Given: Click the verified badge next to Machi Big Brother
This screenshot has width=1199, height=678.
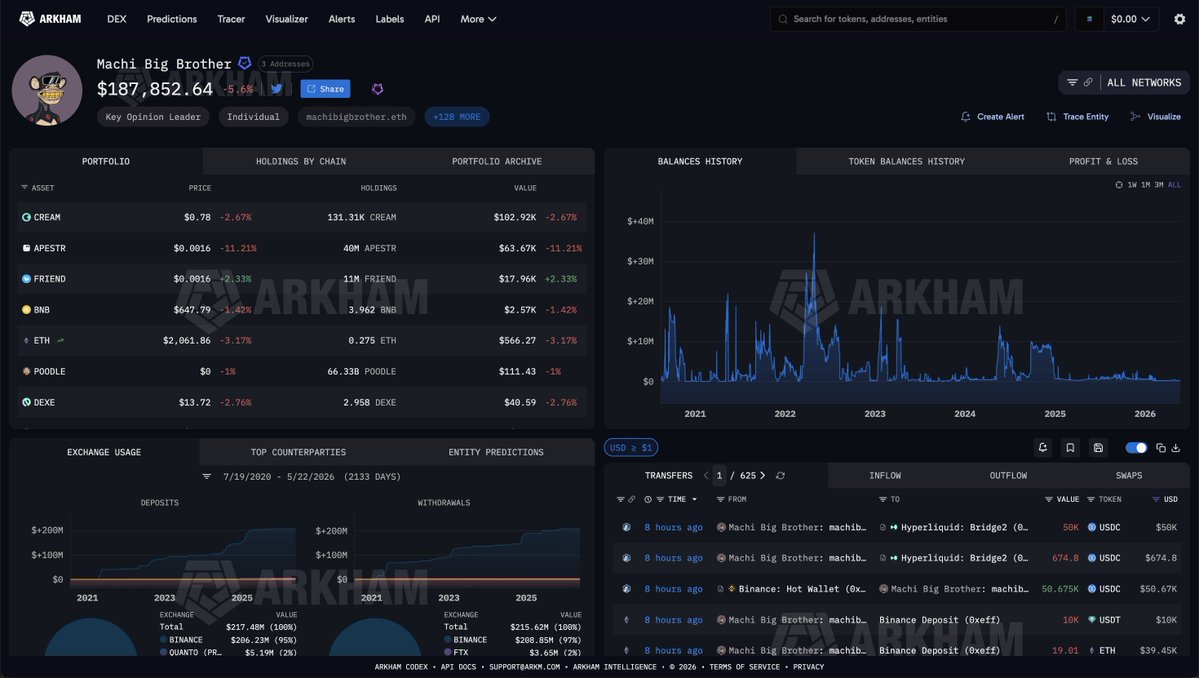Looking at the screenshot, I should [245, 63].
